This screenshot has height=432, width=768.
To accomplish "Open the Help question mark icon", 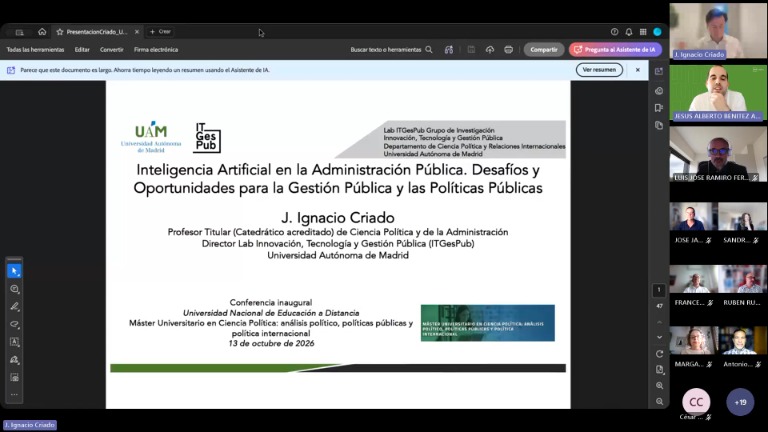I will 614,32.
